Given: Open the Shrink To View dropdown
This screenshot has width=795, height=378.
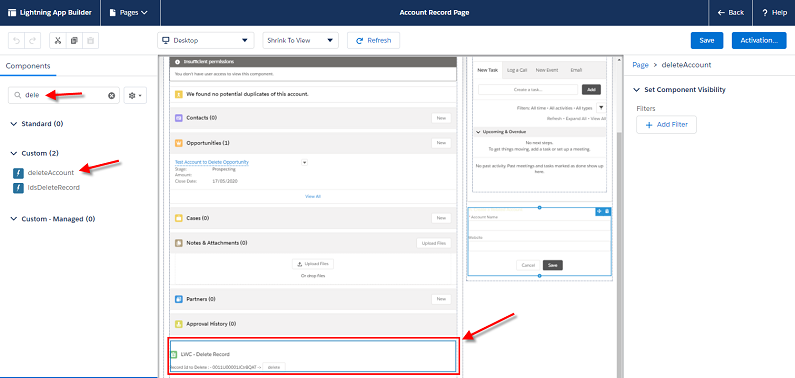Looking at the screenshot, I should pyautogui.click(x=300, y=41).
